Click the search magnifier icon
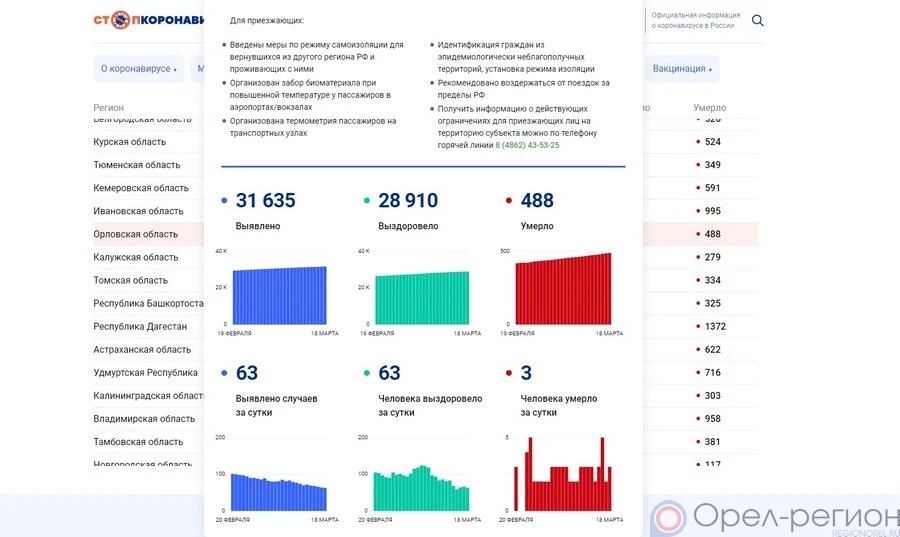This screenshot has width=900, height=537. (757, 21)
